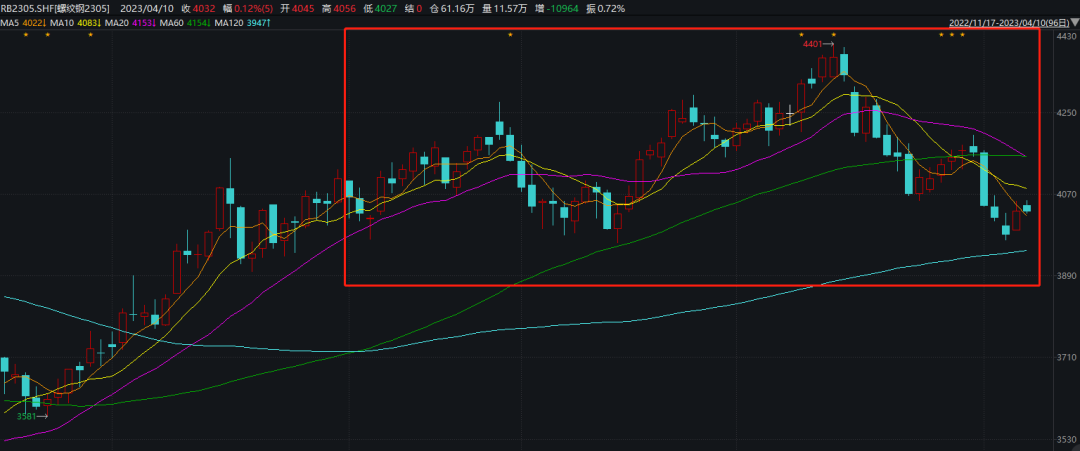
Task: Toggle the MA5 moving average label
Action: pyautogui.click(x=28, y=22)
